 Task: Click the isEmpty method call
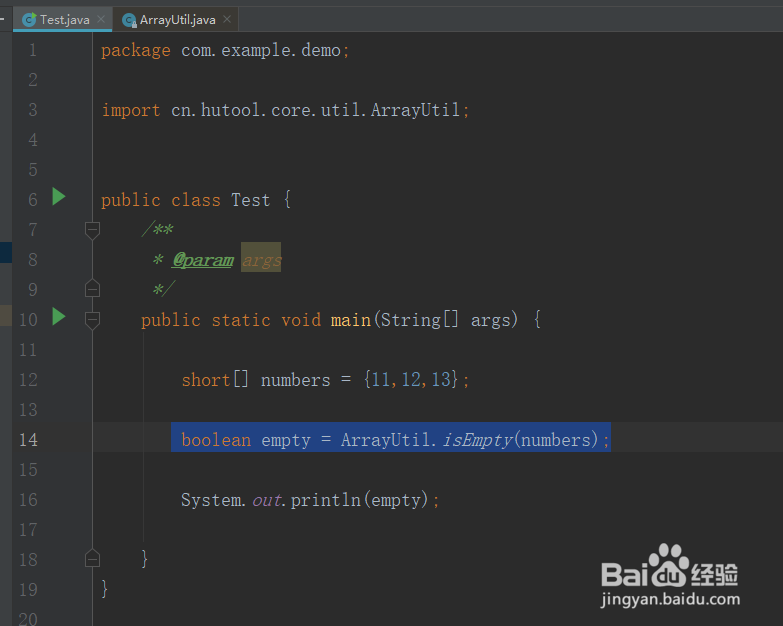[x=477, y=440]
